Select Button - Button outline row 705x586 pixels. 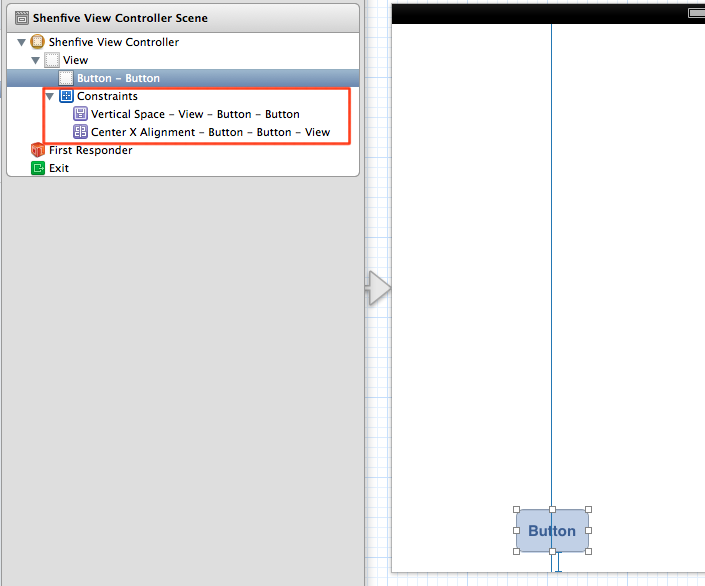pos(183,78)
